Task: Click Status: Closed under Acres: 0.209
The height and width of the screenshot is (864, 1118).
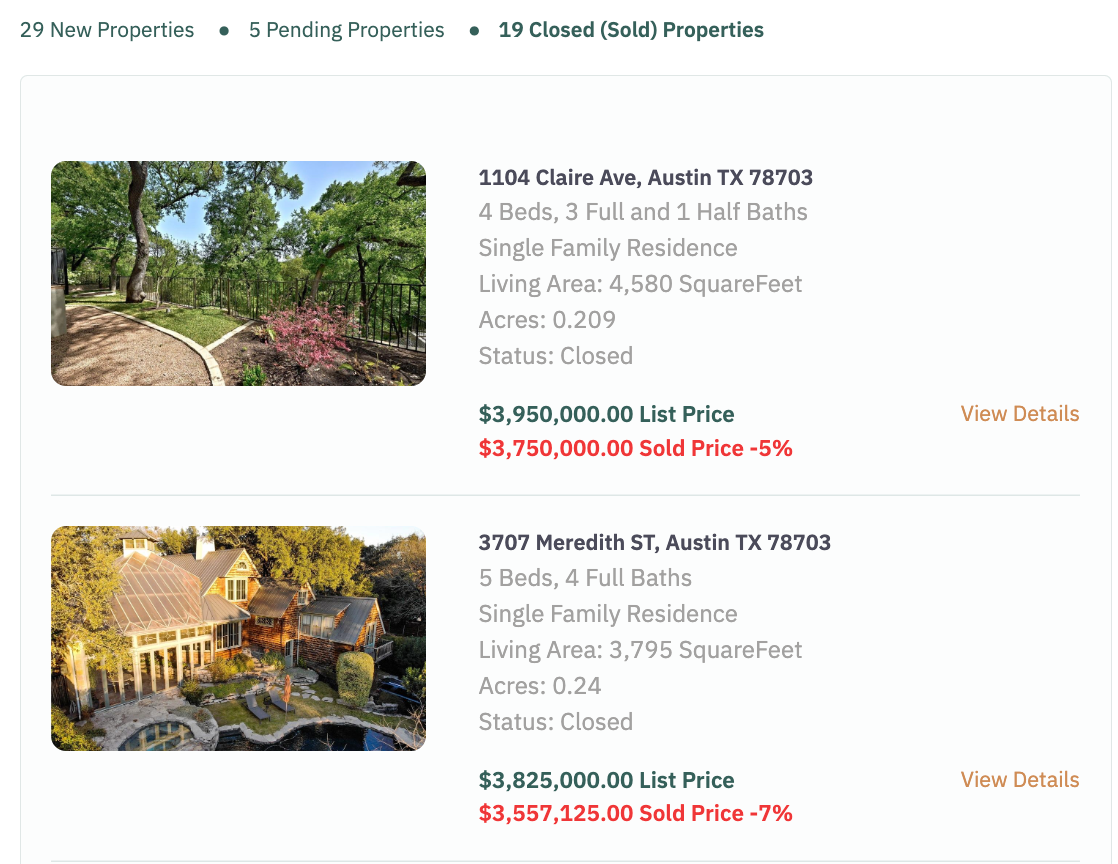Action: (555, 356)
